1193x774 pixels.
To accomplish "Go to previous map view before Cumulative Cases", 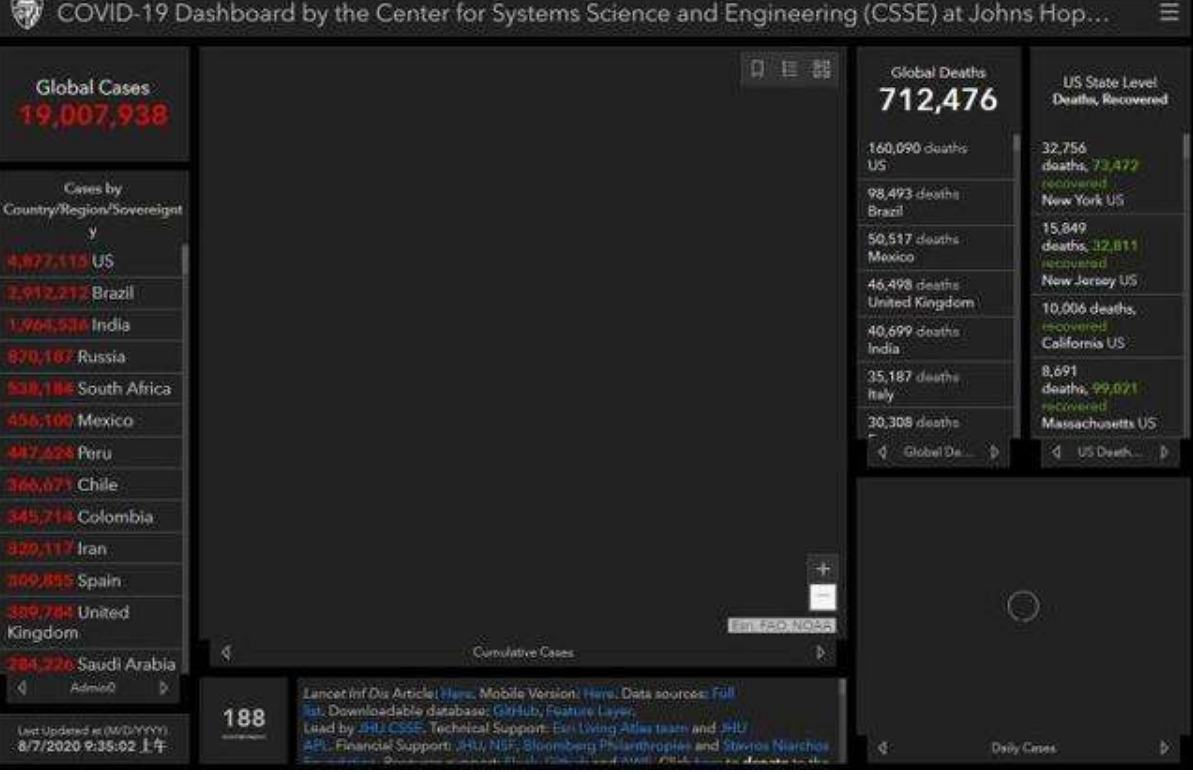I will click(226, 653).
